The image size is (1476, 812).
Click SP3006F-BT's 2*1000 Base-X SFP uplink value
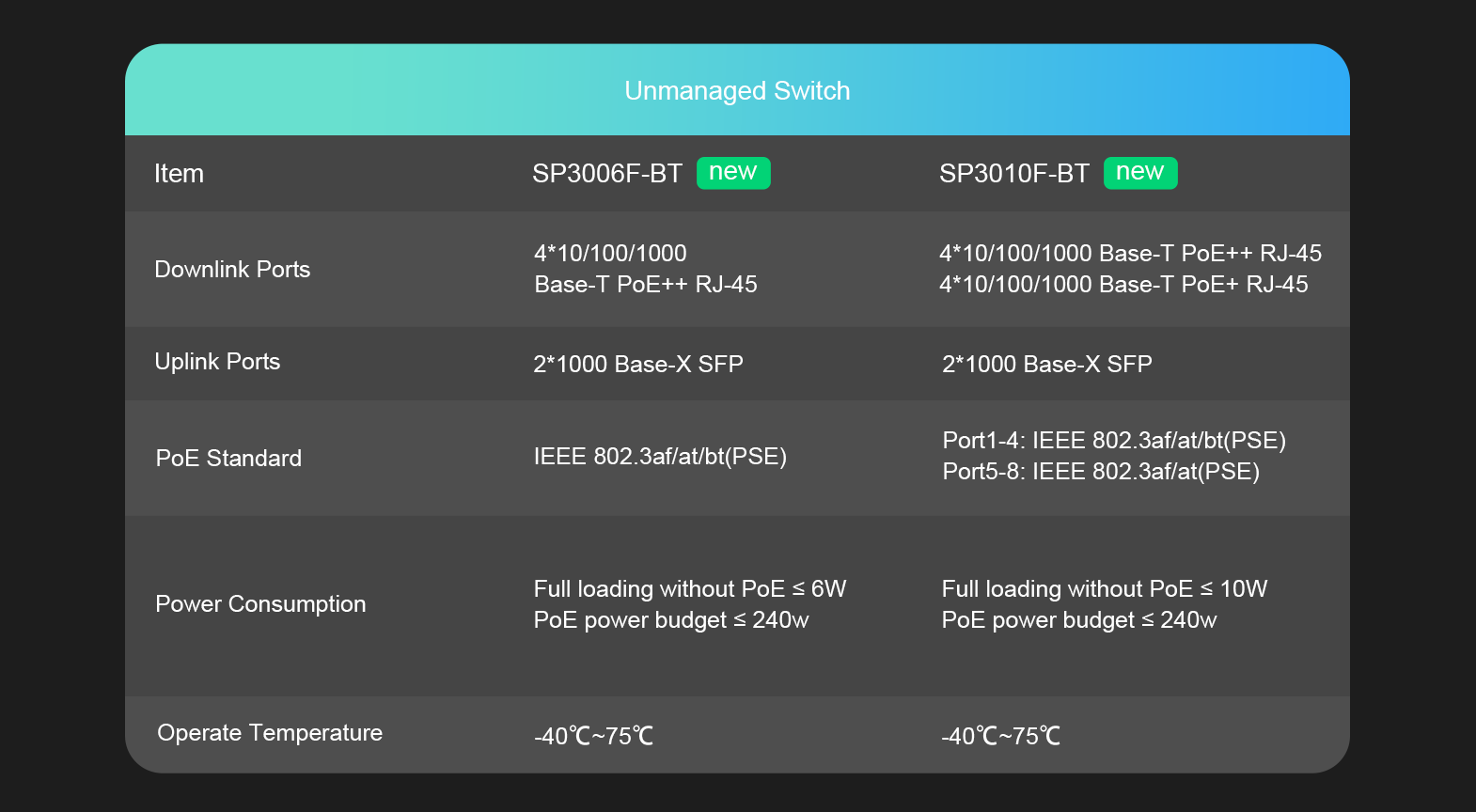tap(638, 365)
